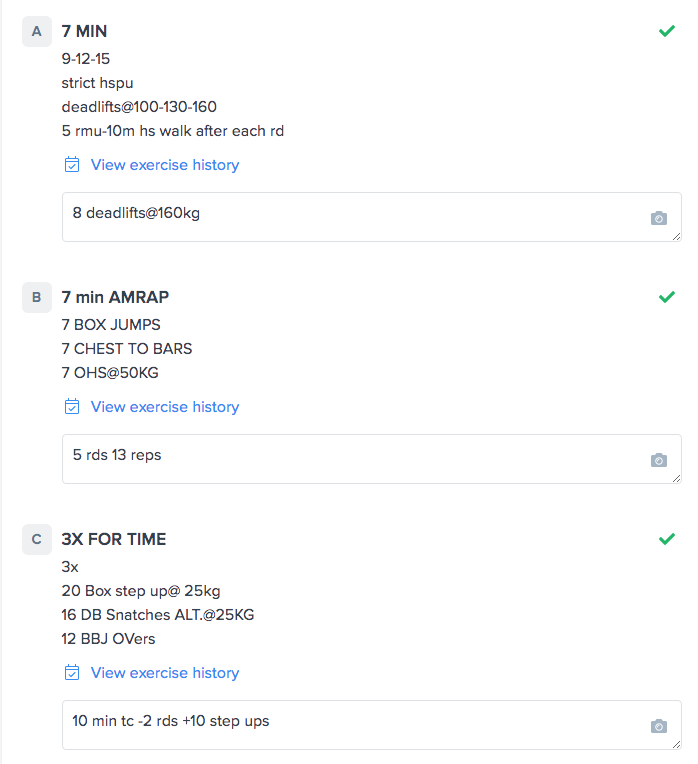Click the calendar icon under 7 min AMRAP
The image size is (698, 764).
click(72, 407)
